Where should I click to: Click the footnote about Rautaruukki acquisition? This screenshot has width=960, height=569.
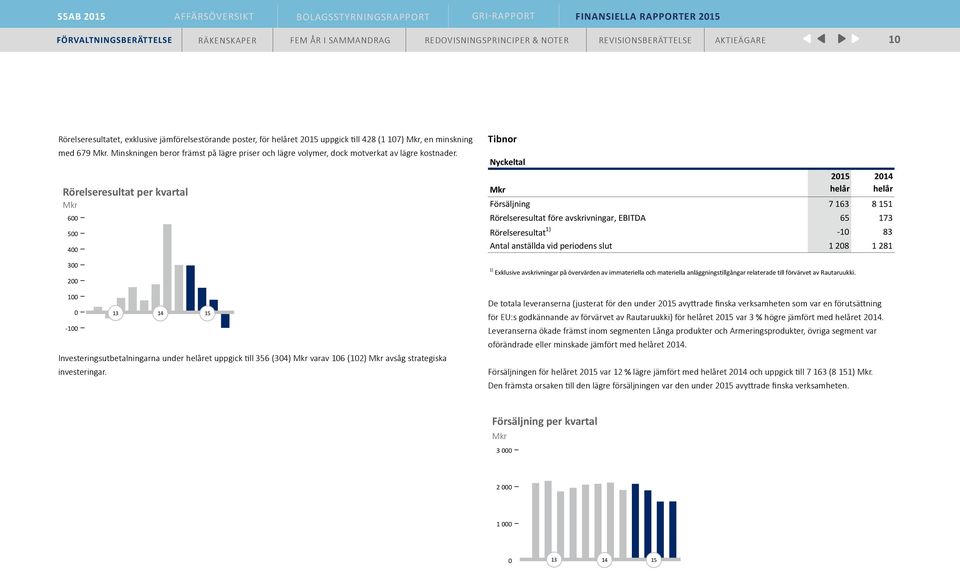tap(673, 272)
